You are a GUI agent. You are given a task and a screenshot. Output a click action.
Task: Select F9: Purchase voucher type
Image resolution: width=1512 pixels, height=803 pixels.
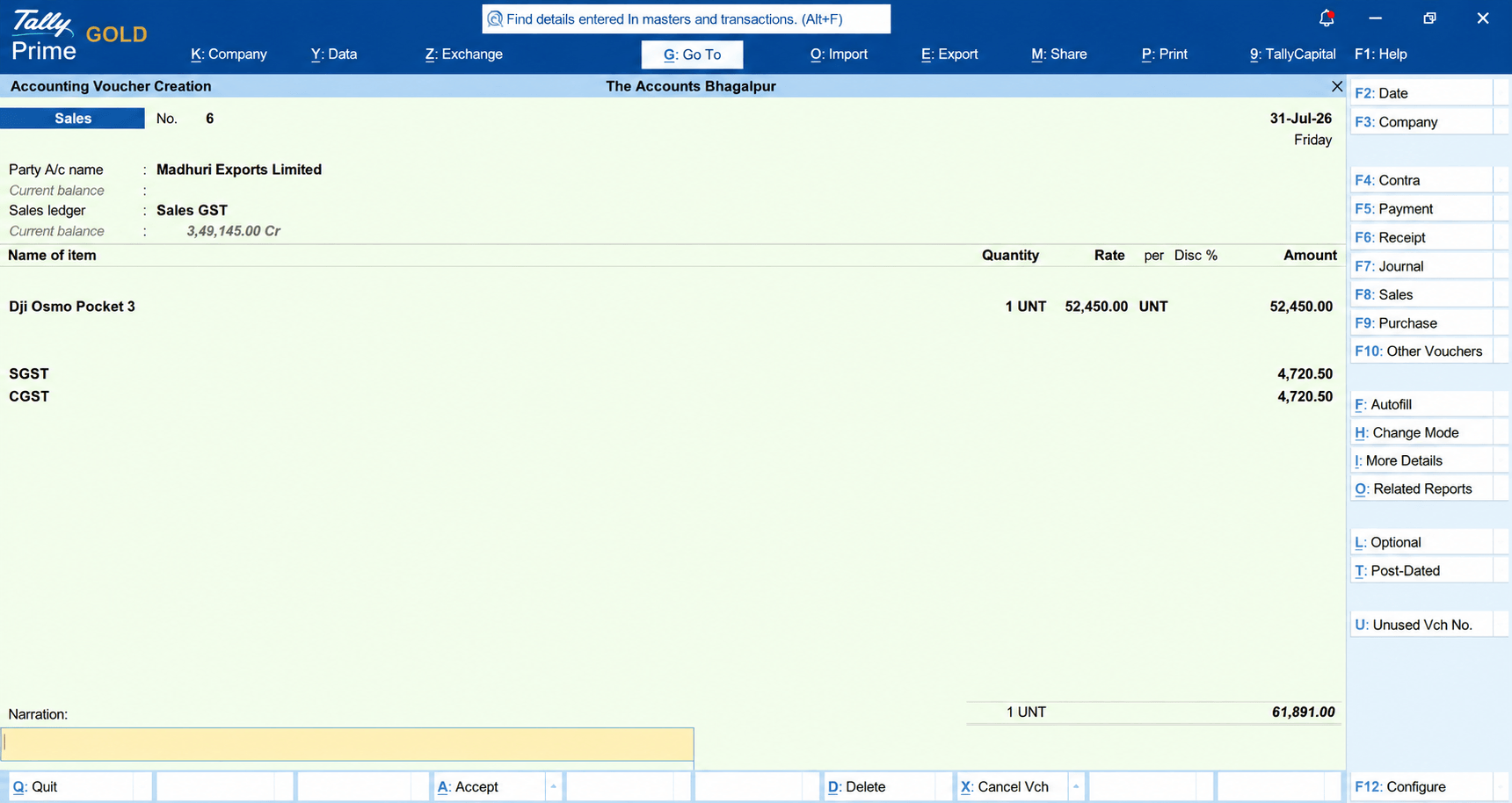[1421, 323]
